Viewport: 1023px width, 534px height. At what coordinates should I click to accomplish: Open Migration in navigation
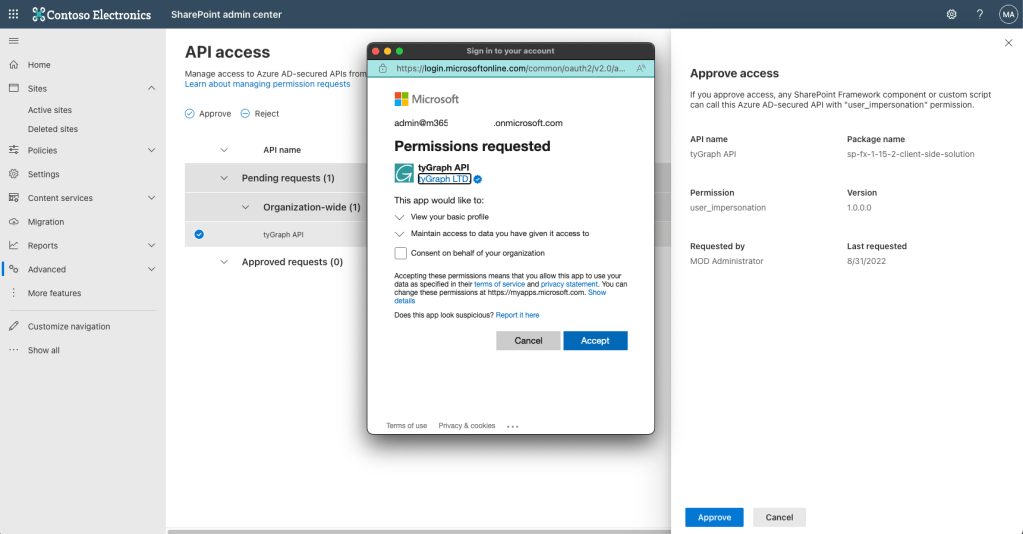pos(46,222)
